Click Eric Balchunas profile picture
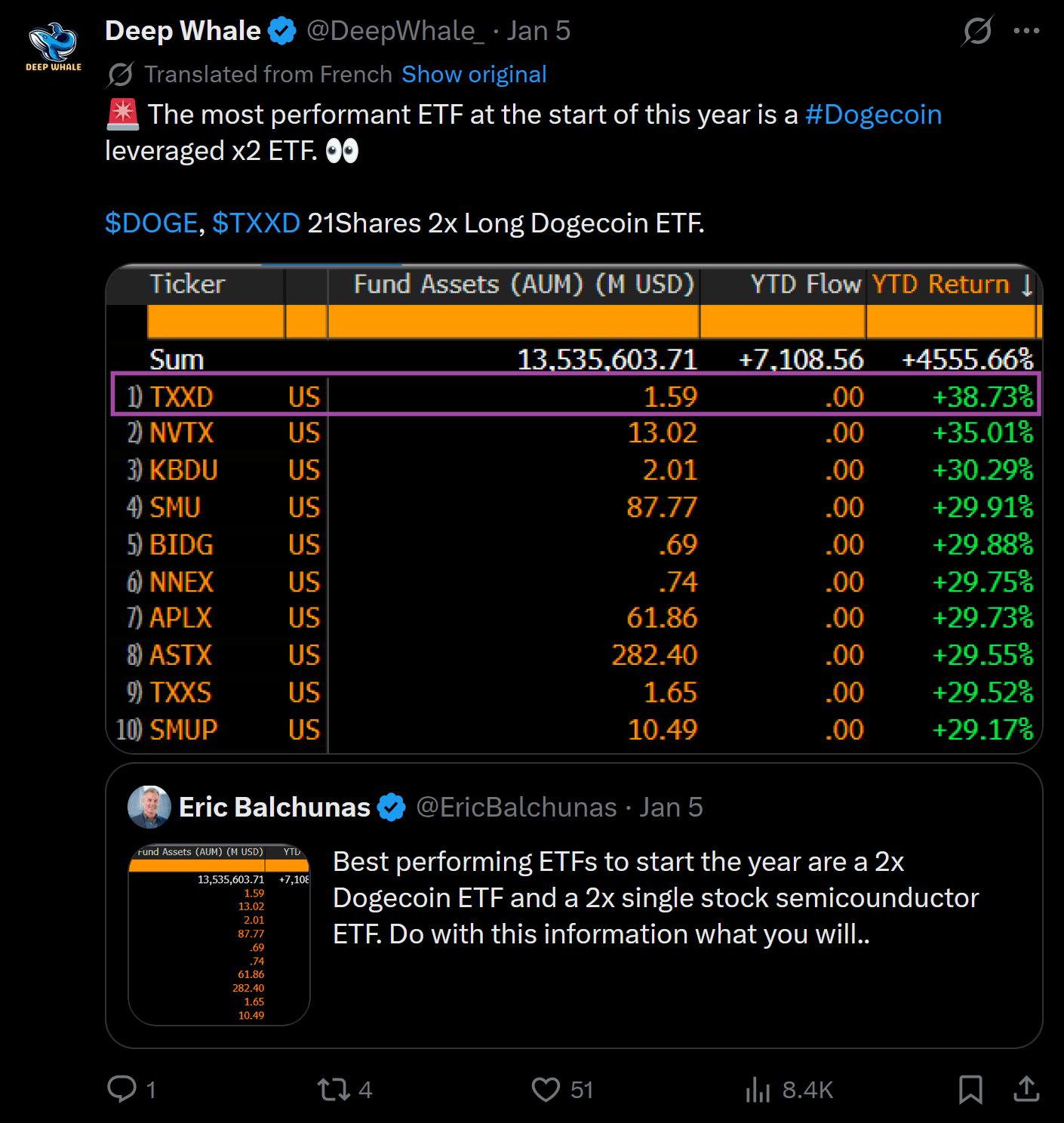The width and height of the screenshot is (1064, 1123). tap(149, 807)
